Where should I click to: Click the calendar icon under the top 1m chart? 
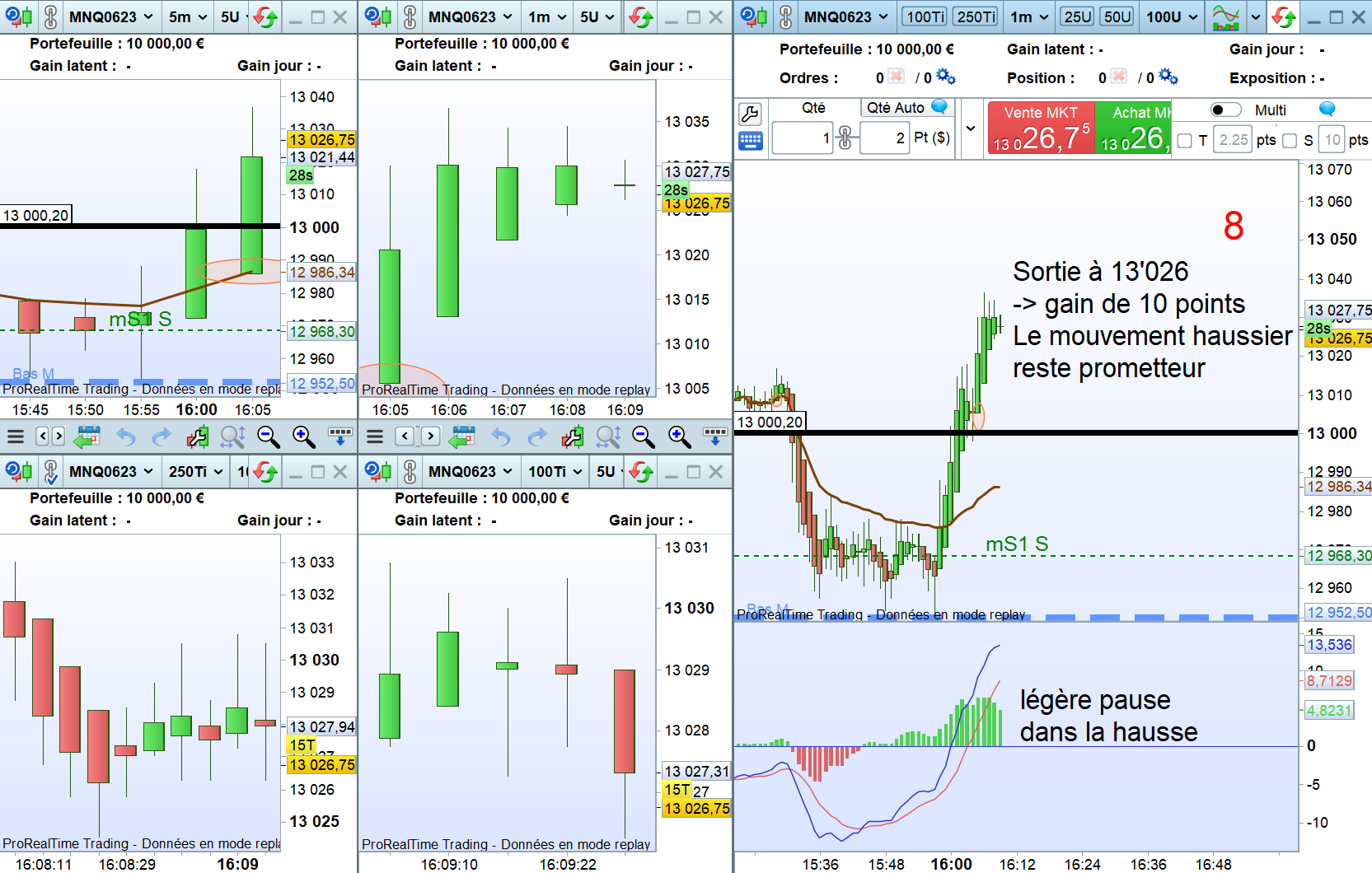463,436
